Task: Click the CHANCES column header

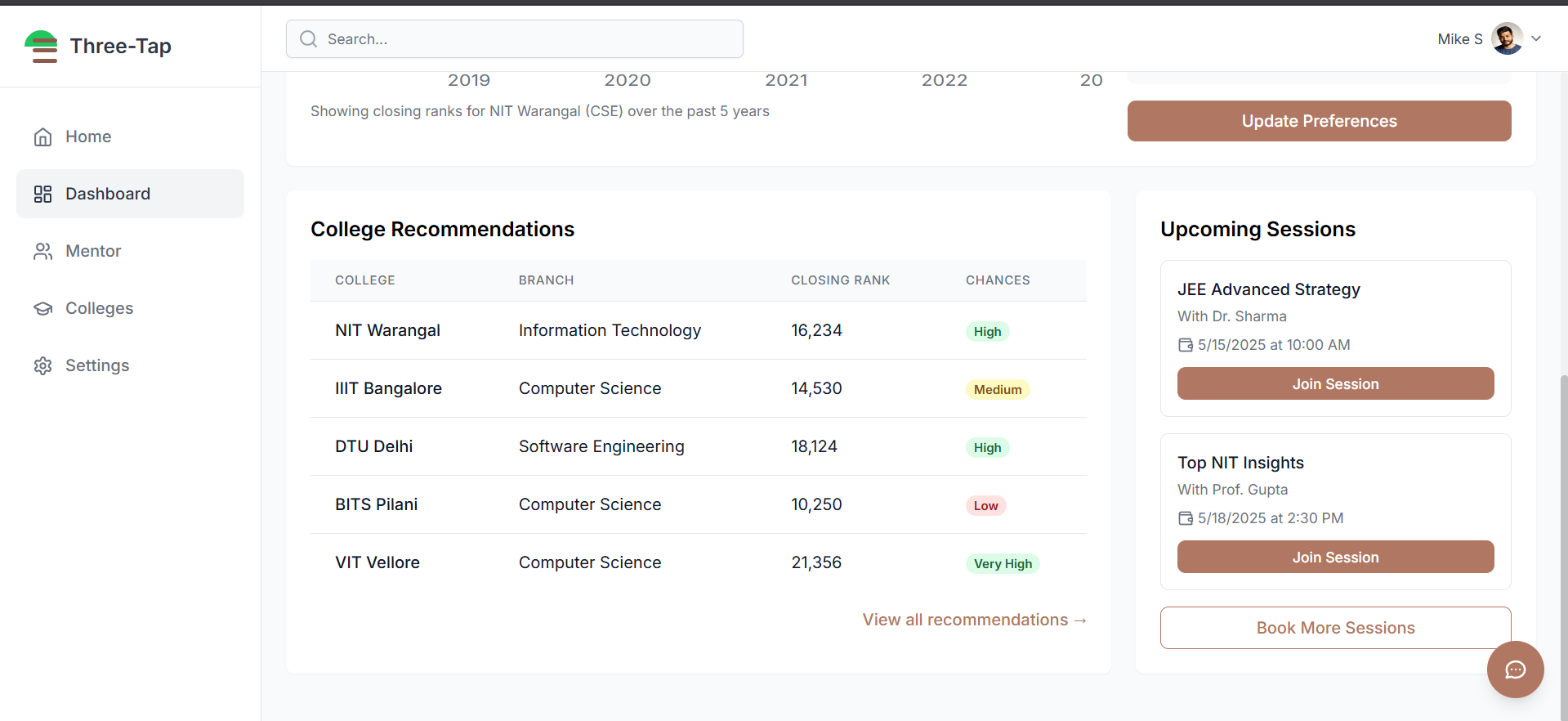Action: pyautogui.click(x=998, y=280)
